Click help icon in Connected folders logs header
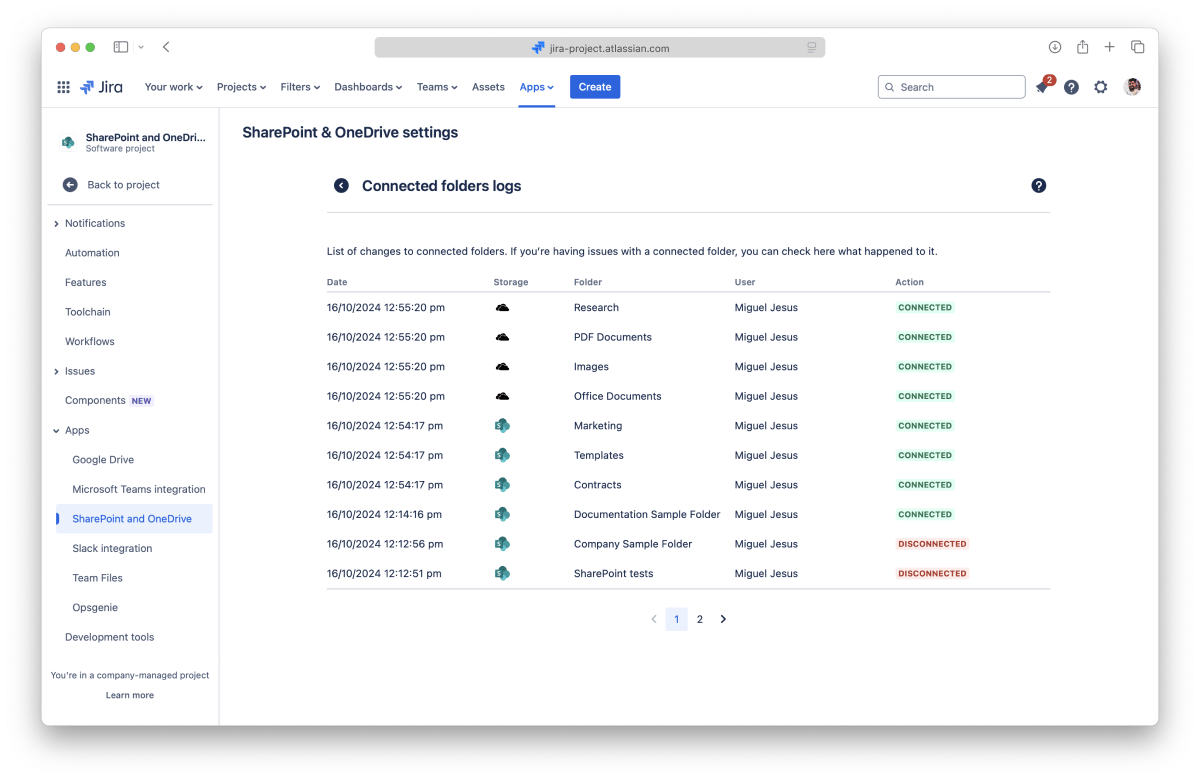This screenshot has width=1200, height=781. [x=1038, y=186]
